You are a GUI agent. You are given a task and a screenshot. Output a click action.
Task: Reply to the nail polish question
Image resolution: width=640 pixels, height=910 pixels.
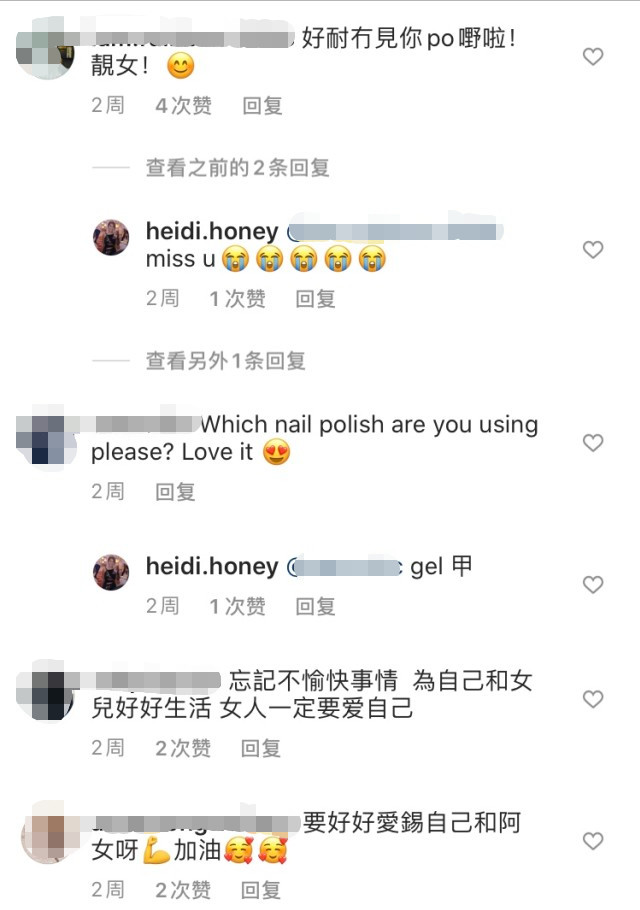[x=175, y=492]
